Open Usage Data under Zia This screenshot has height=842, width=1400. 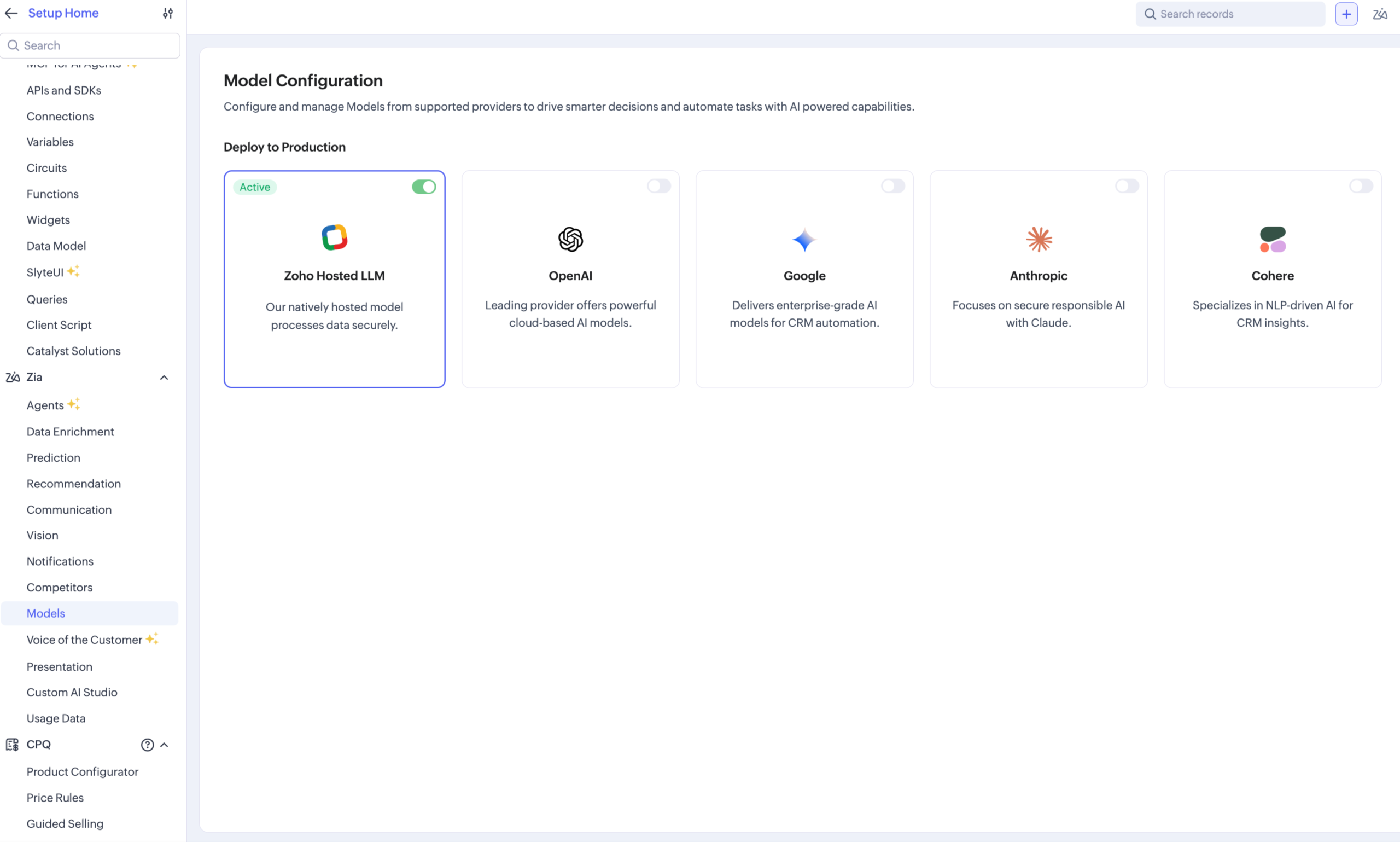56,718
